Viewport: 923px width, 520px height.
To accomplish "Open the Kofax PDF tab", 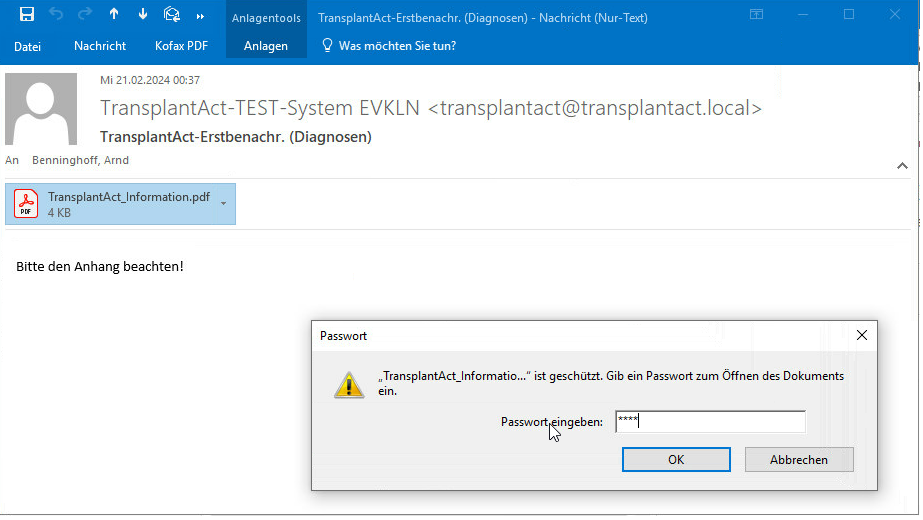I will [183, 46].
